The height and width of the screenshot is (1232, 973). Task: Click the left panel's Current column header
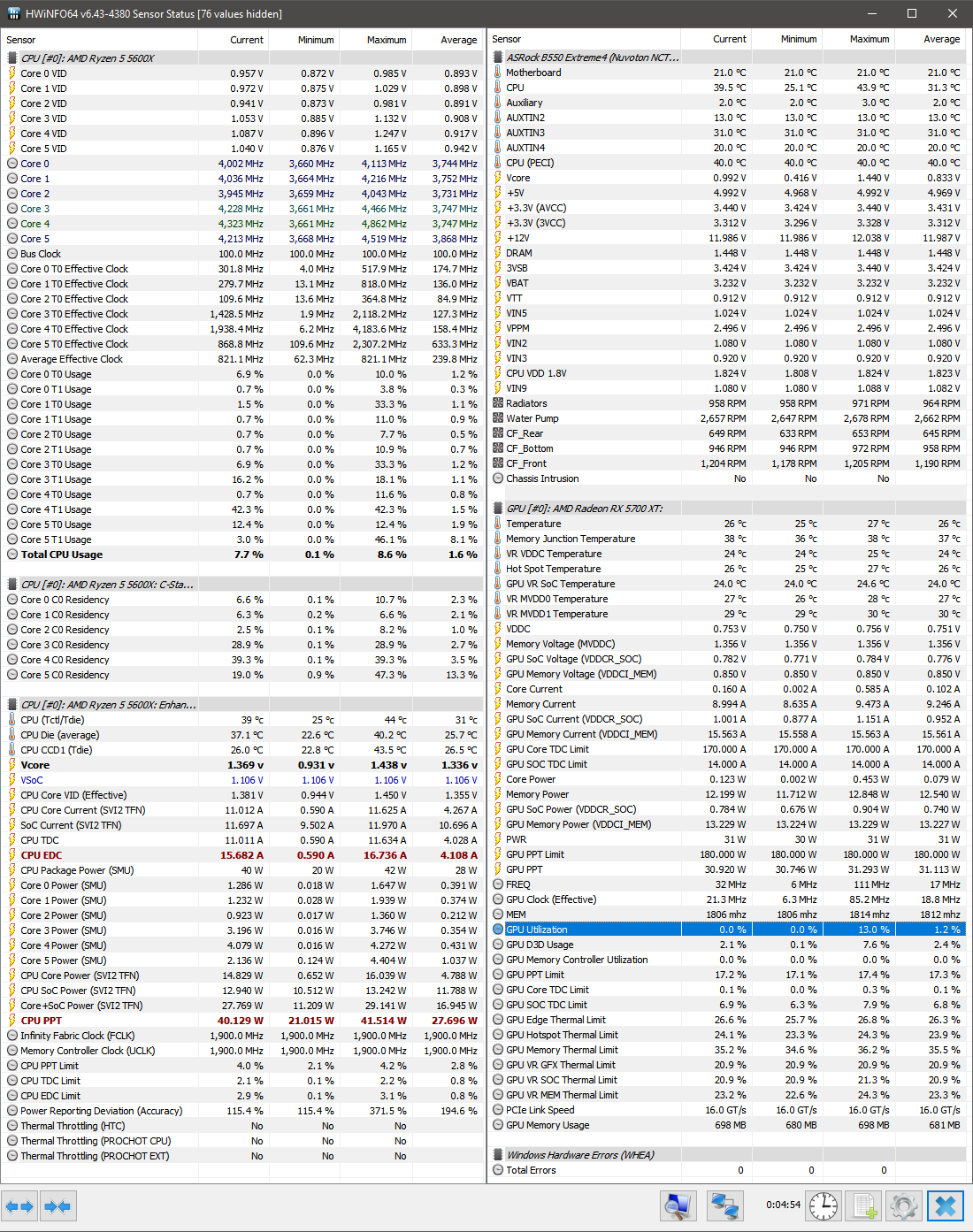(234, 40)
